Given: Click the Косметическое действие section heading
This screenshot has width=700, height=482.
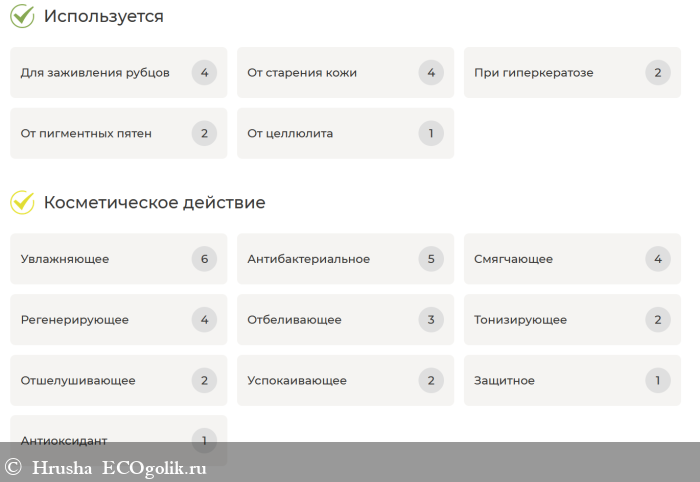Looking at the screenshot, I should click(154, 202).
